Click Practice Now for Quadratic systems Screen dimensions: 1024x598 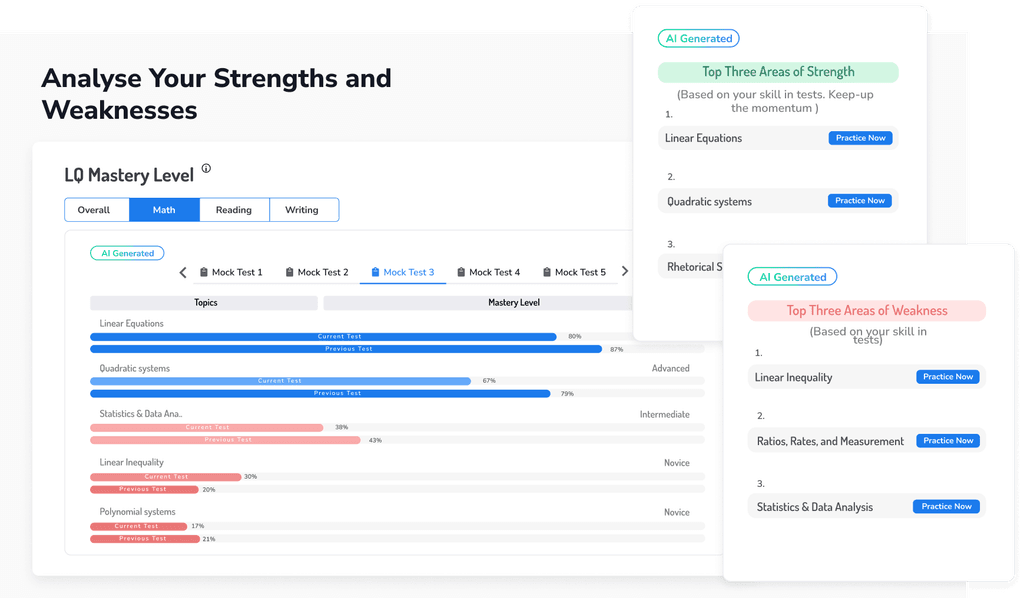tap(860, 200)
